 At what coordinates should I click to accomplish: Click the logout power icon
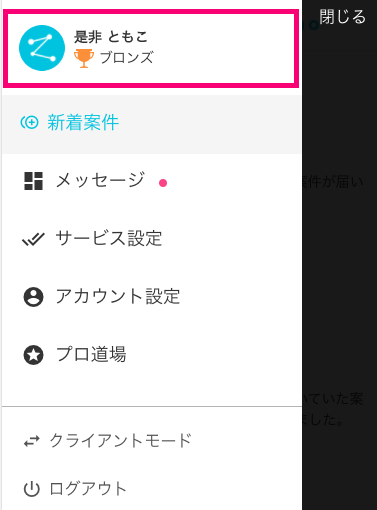(x=32, y=489)
